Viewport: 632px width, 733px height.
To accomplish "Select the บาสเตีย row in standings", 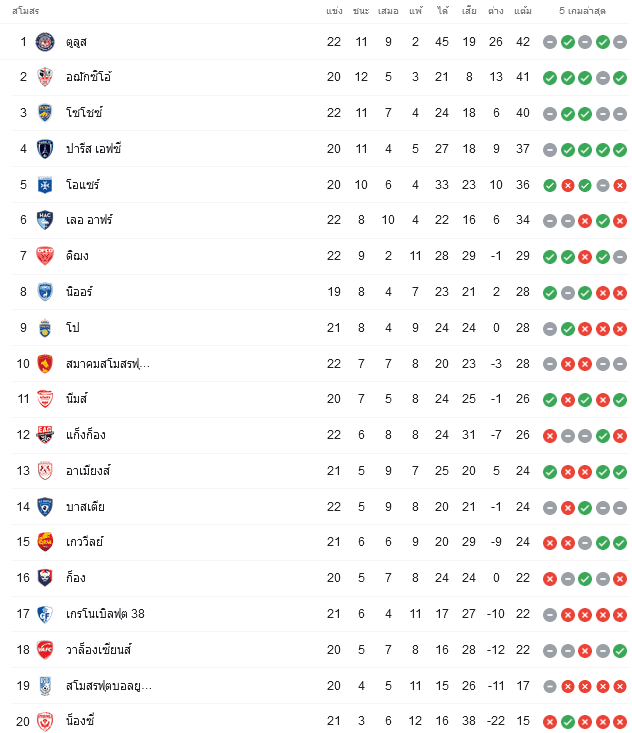I will click(x=316, y=507).
